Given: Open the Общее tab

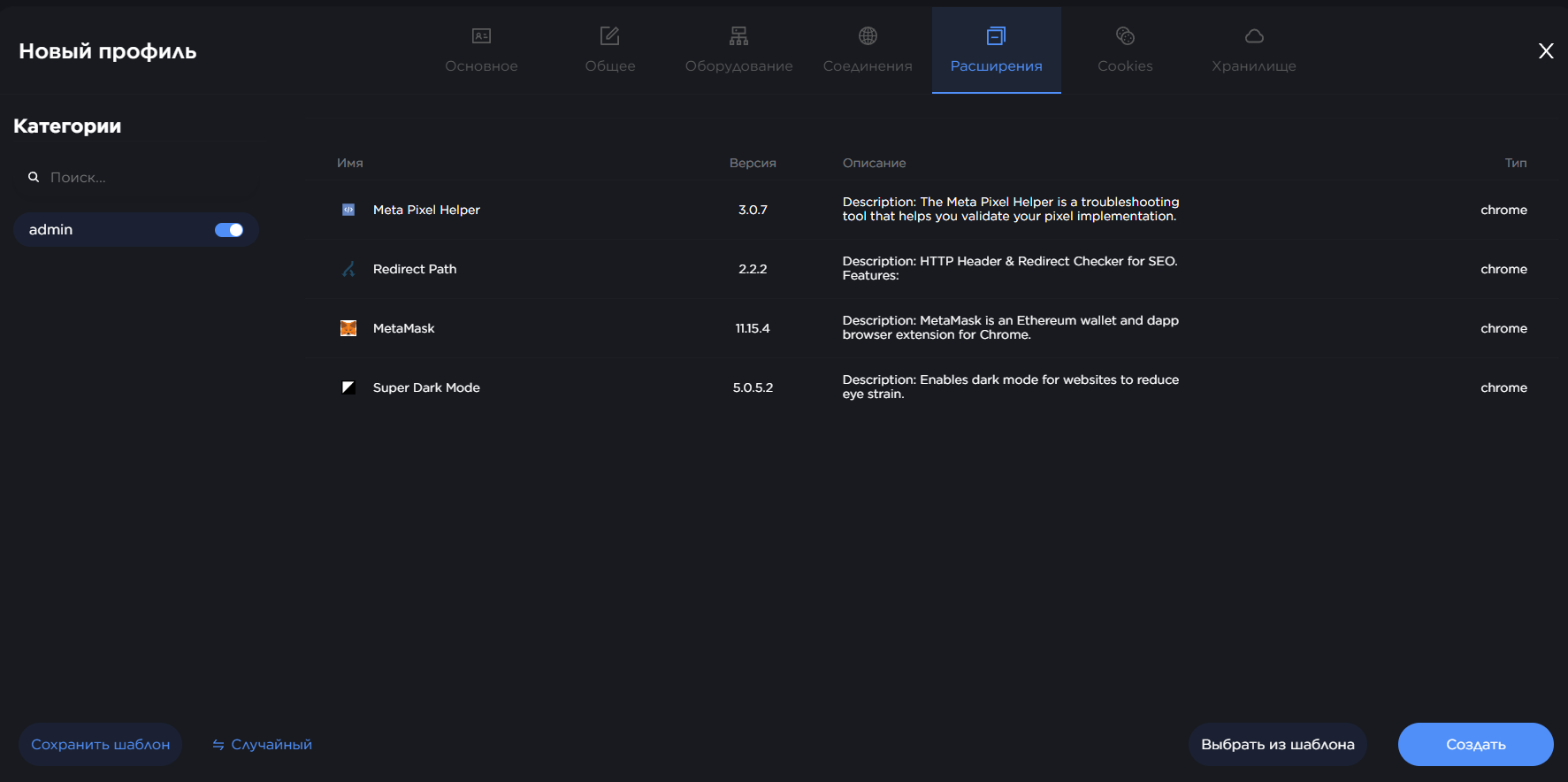Looking at the screenshot, I should 610,50.
